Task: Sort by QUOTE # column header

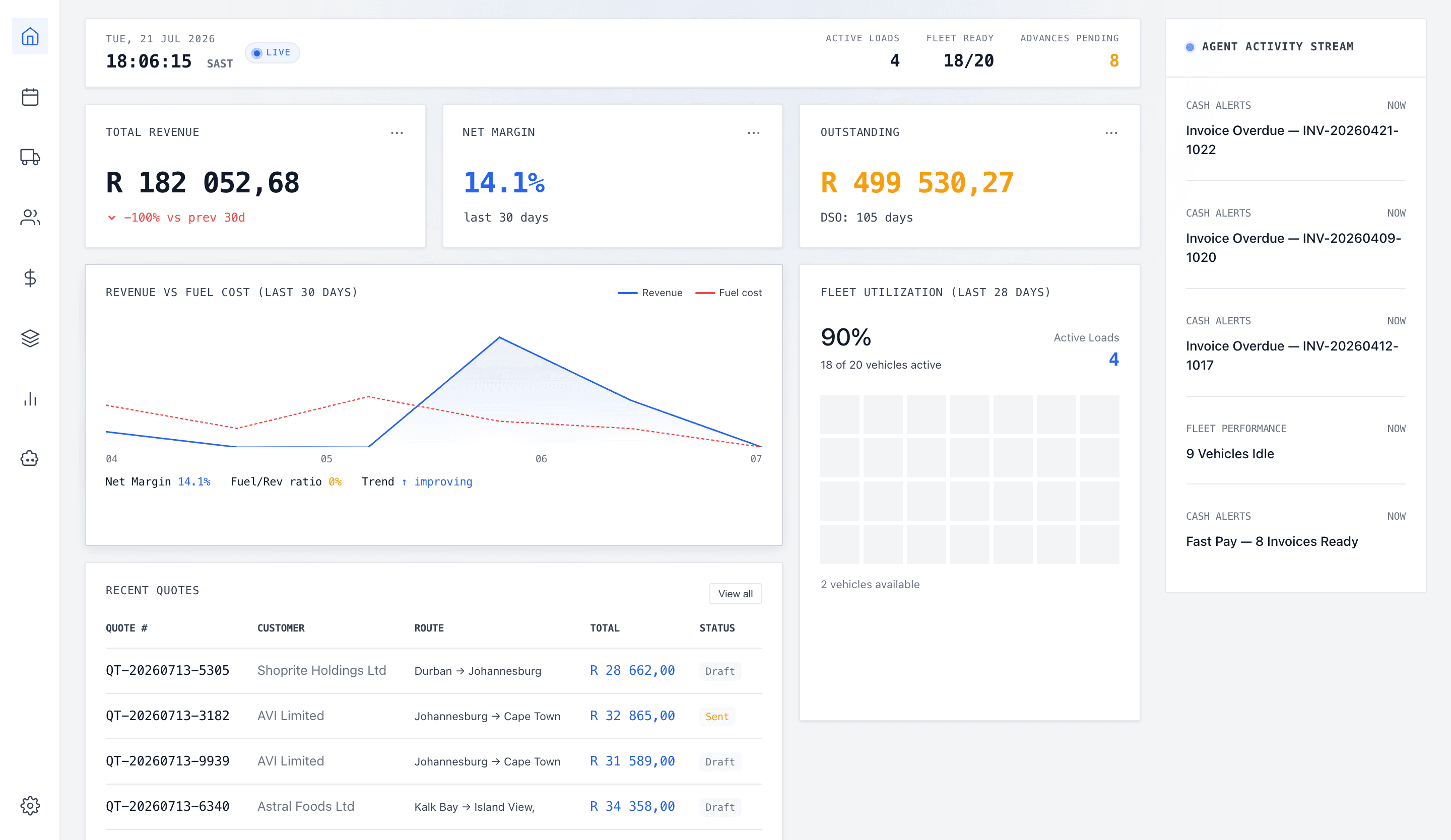Action: 126,627
